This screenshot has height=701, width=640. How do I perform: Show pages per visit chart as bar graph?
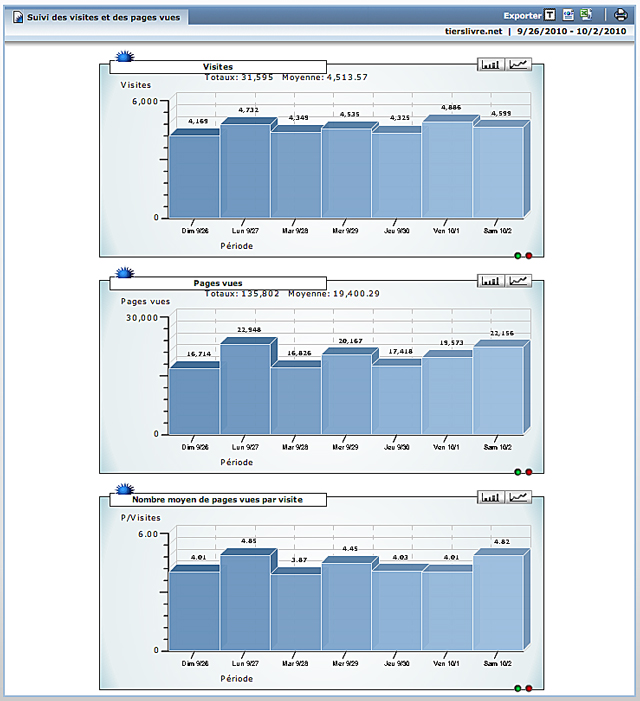pyautogui.click(x=491, y=497)
